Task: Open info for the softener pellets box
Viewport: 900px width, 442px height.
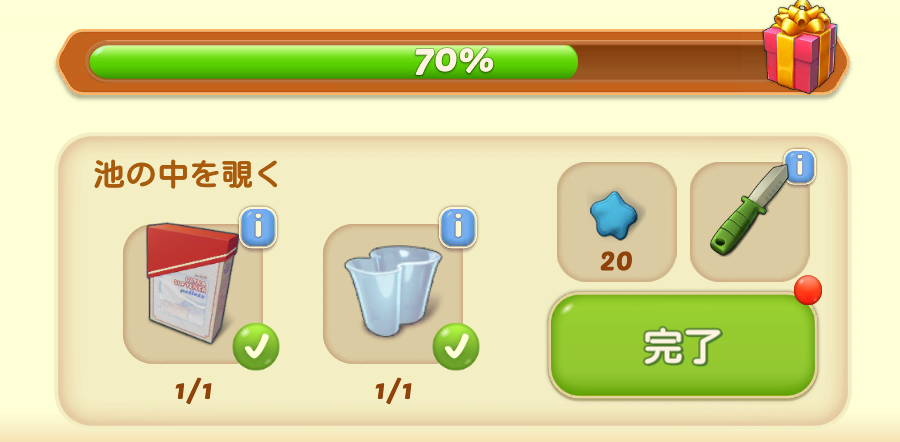Action: coord(258,228)
